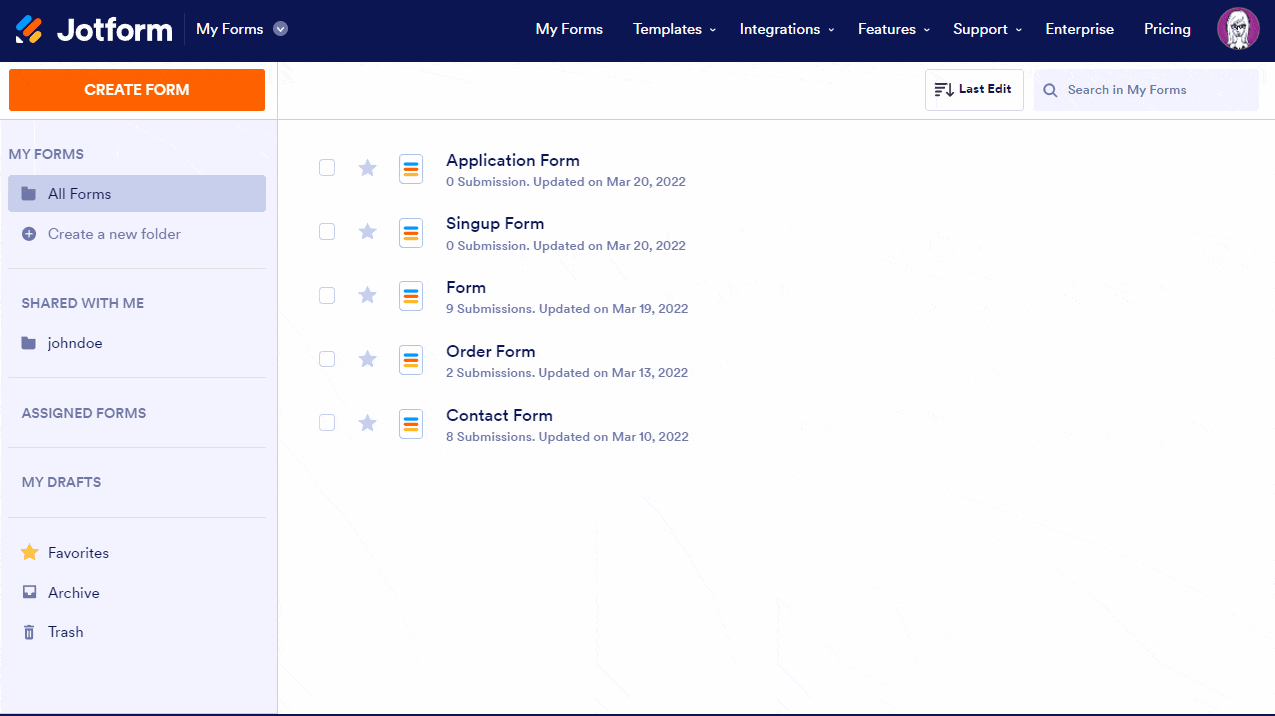
Task: Open the Contact Form title
Action: coord(499,415)
